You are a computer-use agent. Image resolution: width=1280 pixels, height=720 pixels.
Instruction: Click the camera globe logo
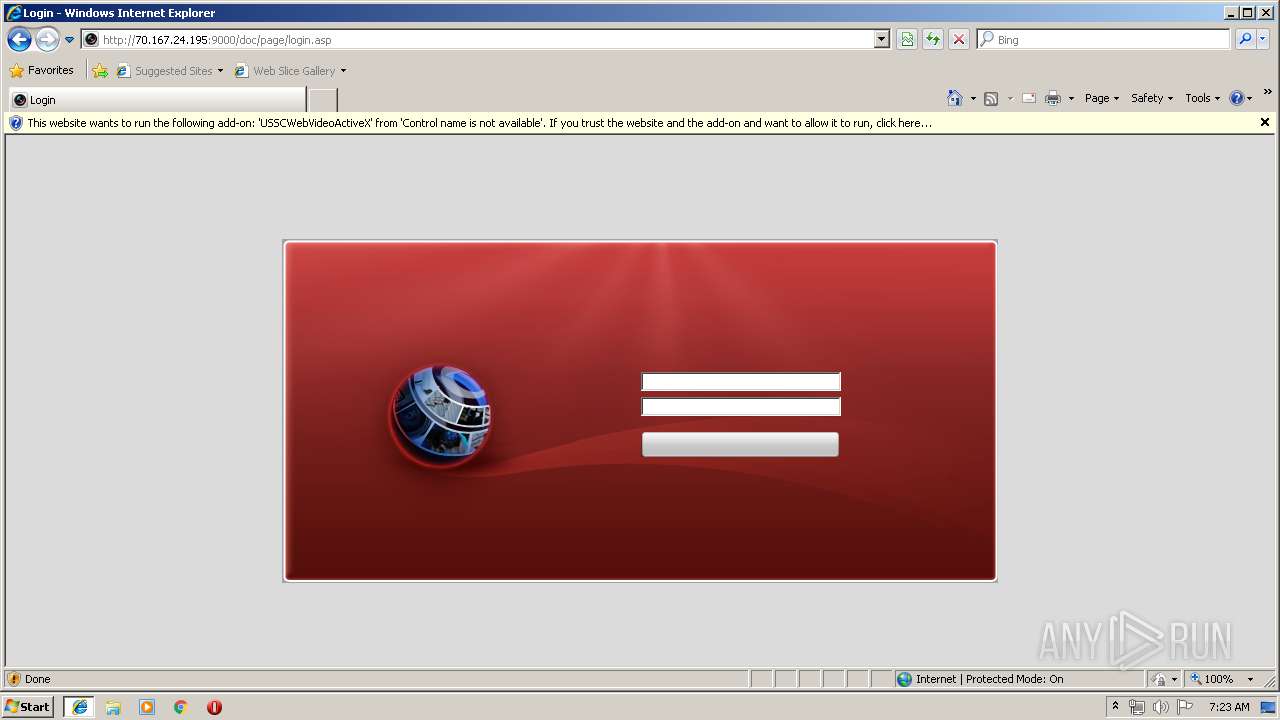click(440, 417)
